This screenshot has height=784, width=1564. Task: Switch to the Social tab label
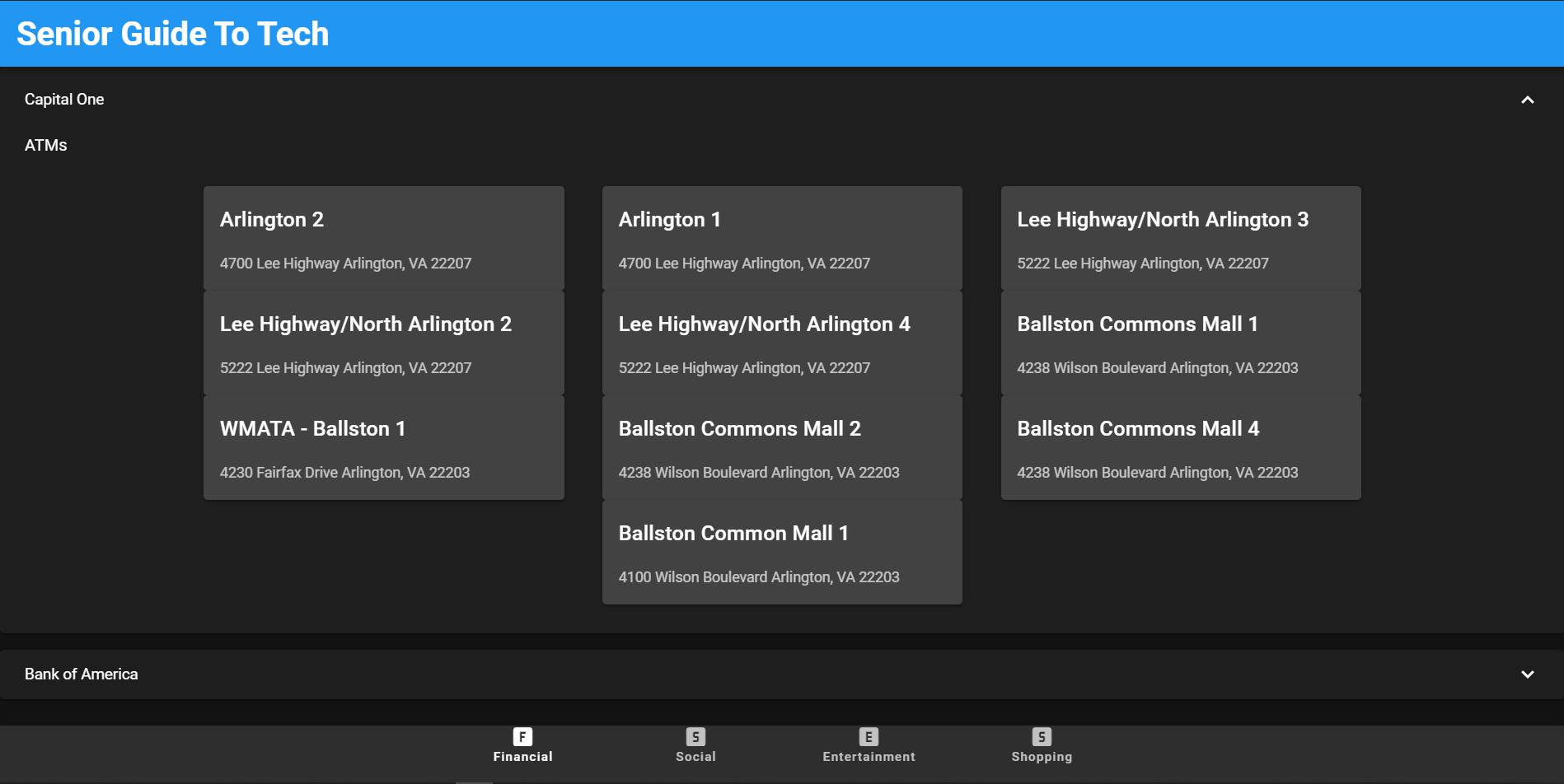click(695, 757)
